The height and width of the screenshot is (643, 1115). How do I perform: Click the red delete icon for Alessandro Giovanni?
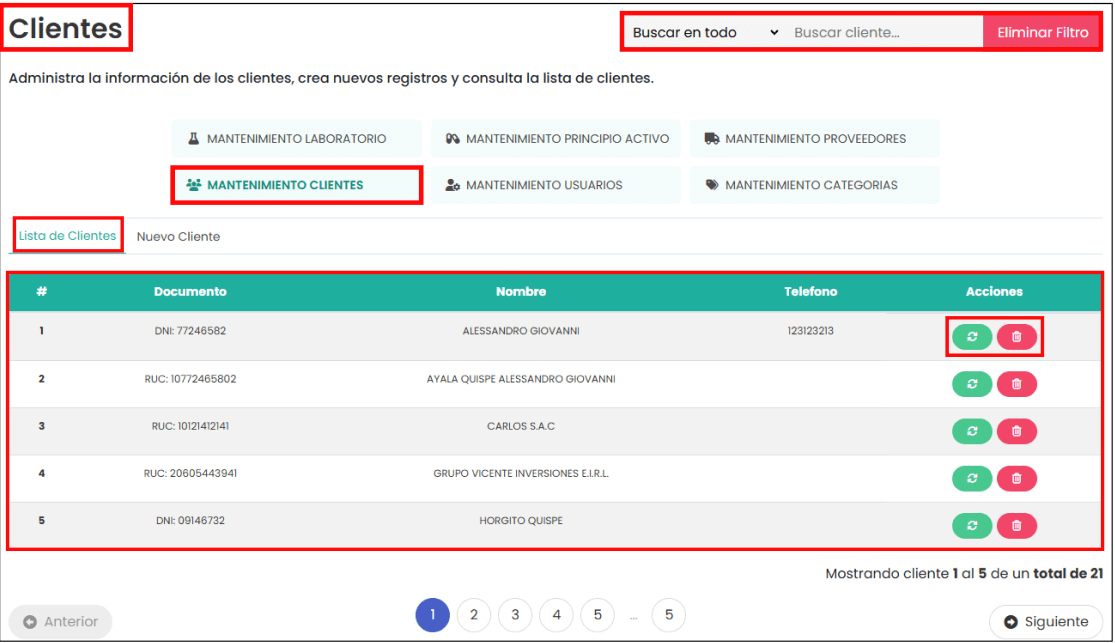click(1017, 337)
